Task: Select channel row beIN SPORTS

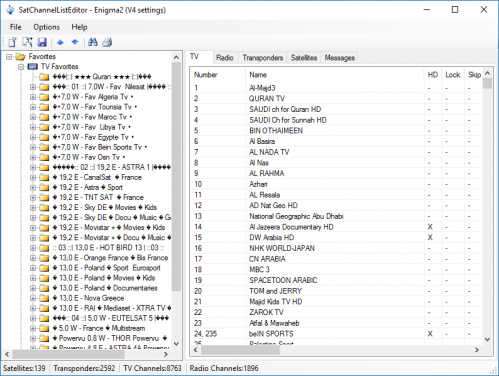Action: pyautogui.click(x=337, y=334)
